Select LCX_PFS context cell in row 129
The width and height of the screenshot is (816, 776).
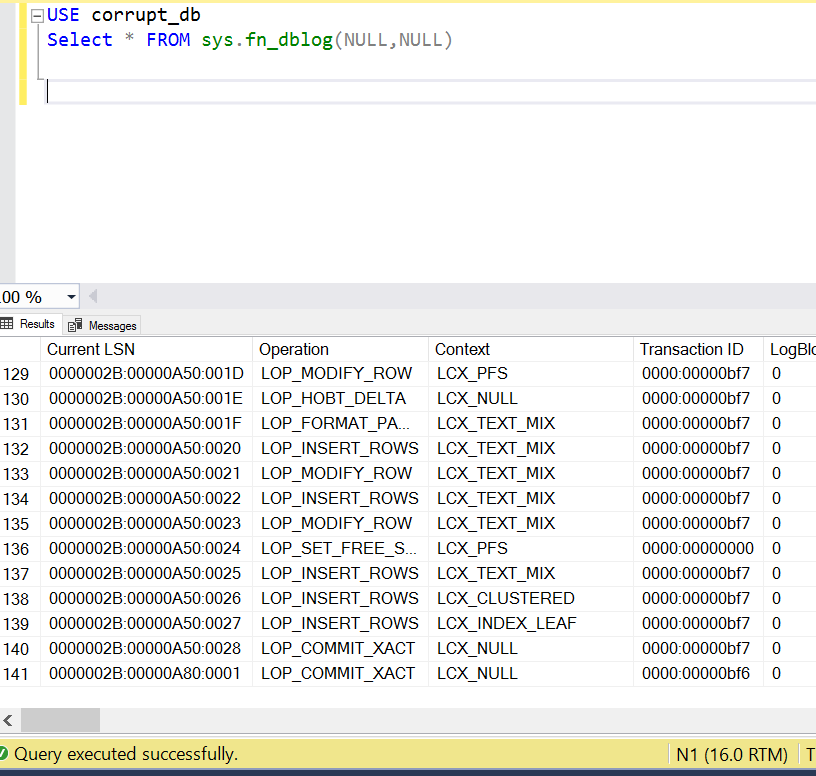(531, 374)
